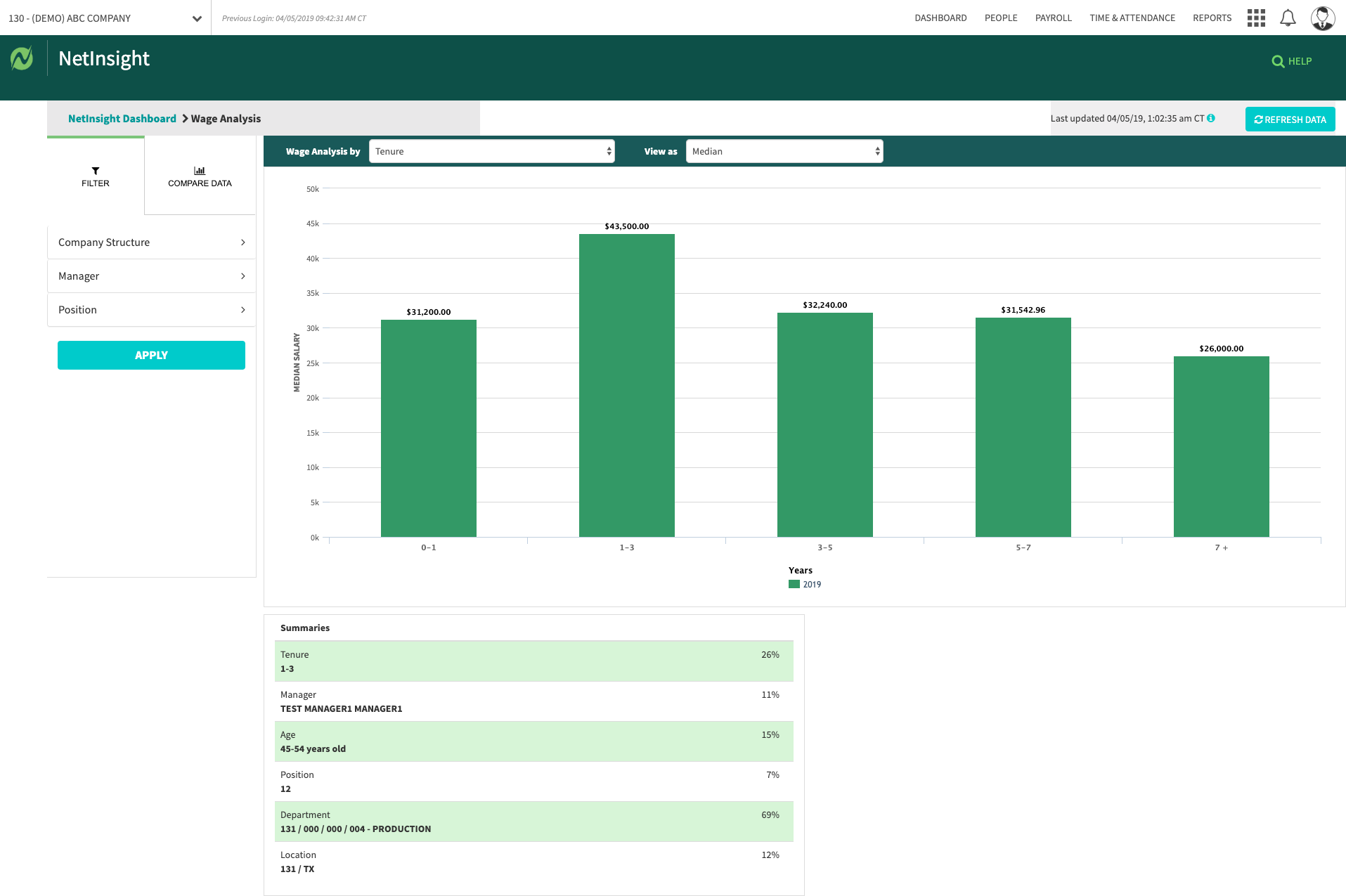Click the NetInsight green logo icon
Viewport: 1346px width, 896px height.
pyautogui.click(x=22, y=58)
